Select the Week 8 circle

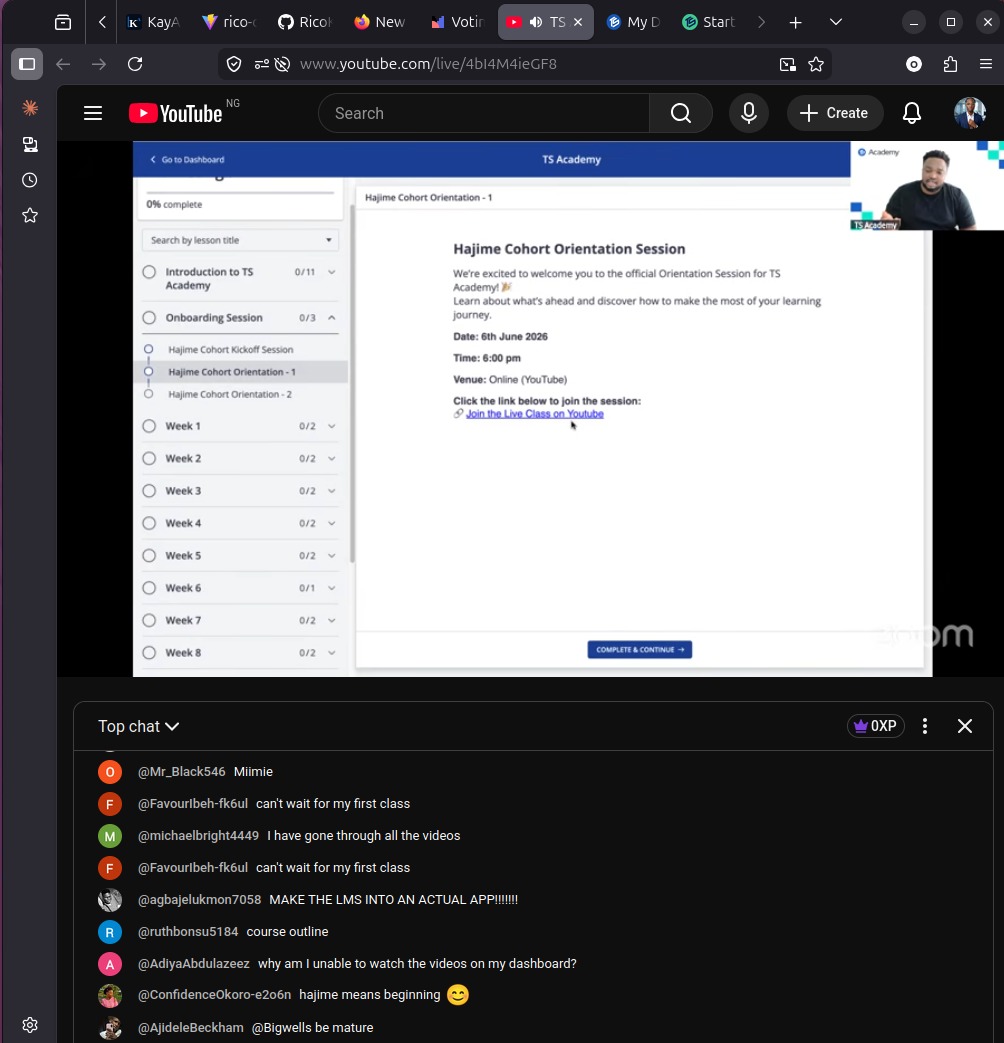click(x=149, y=653)
